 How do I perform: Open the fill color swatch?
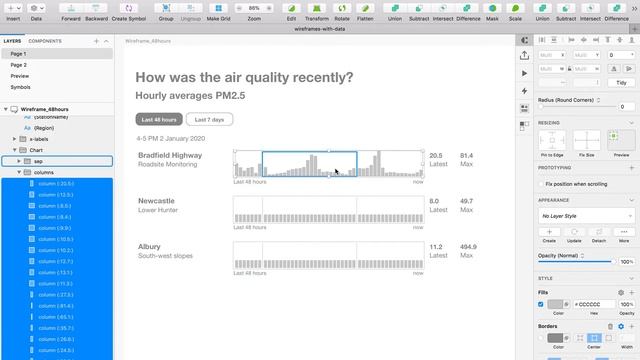555,304
